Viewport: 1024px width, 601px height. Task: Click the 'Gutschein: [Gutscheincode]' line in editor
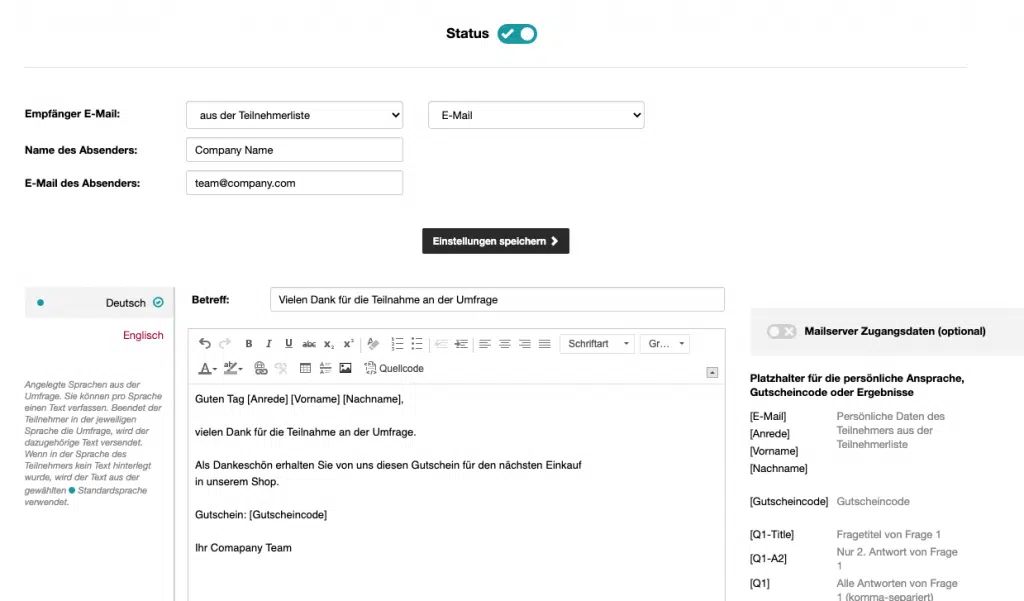pyautogui.click(x=261, y=515)
